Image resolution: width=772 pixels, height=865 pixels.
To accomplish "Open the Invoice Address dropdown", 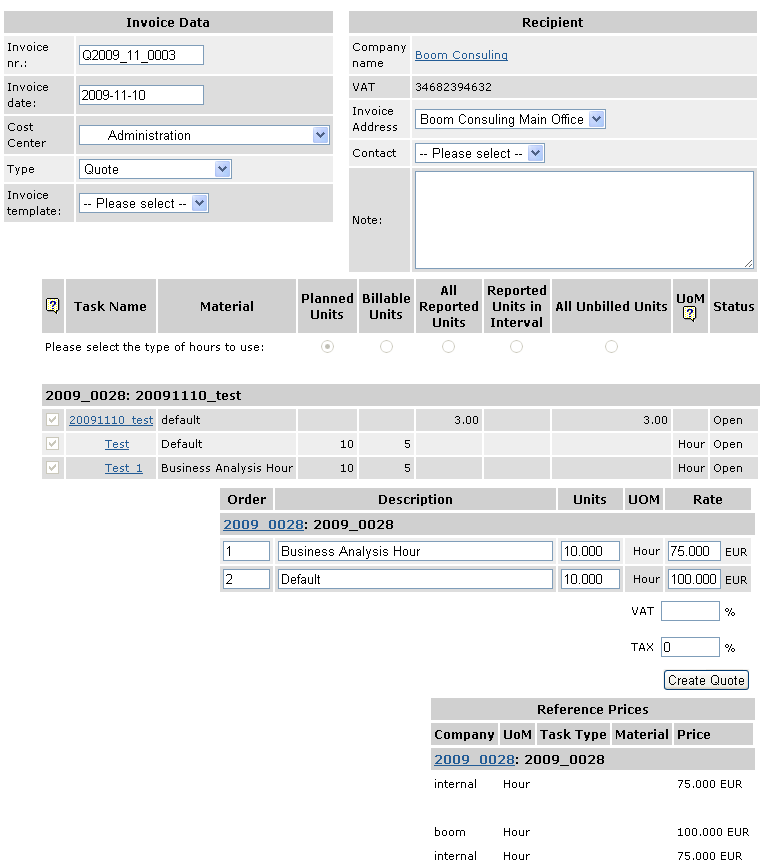I will click(x=510, y=119).
